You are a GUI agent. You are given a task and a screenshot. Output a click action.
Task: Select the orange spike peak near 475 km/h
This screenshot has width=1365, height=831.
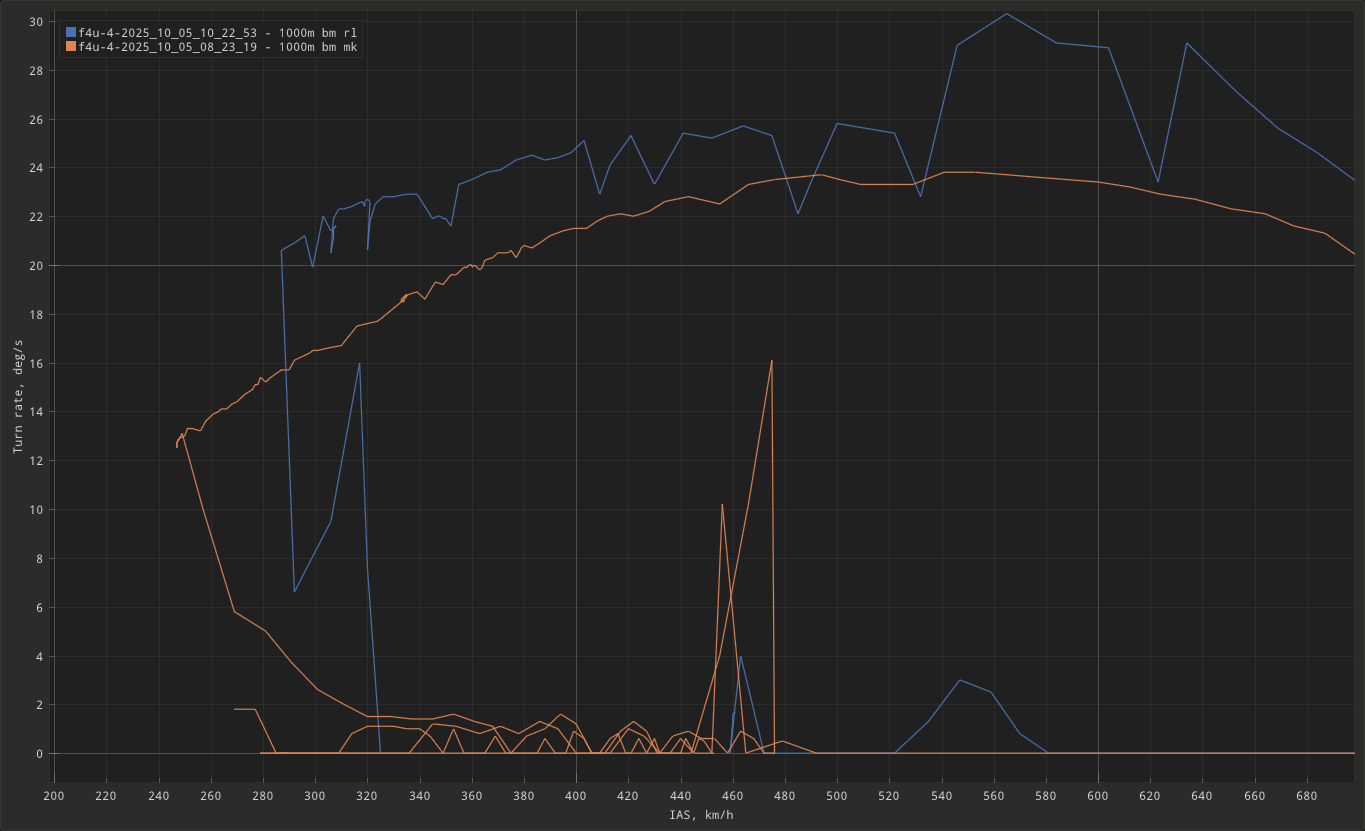[772, 361]
